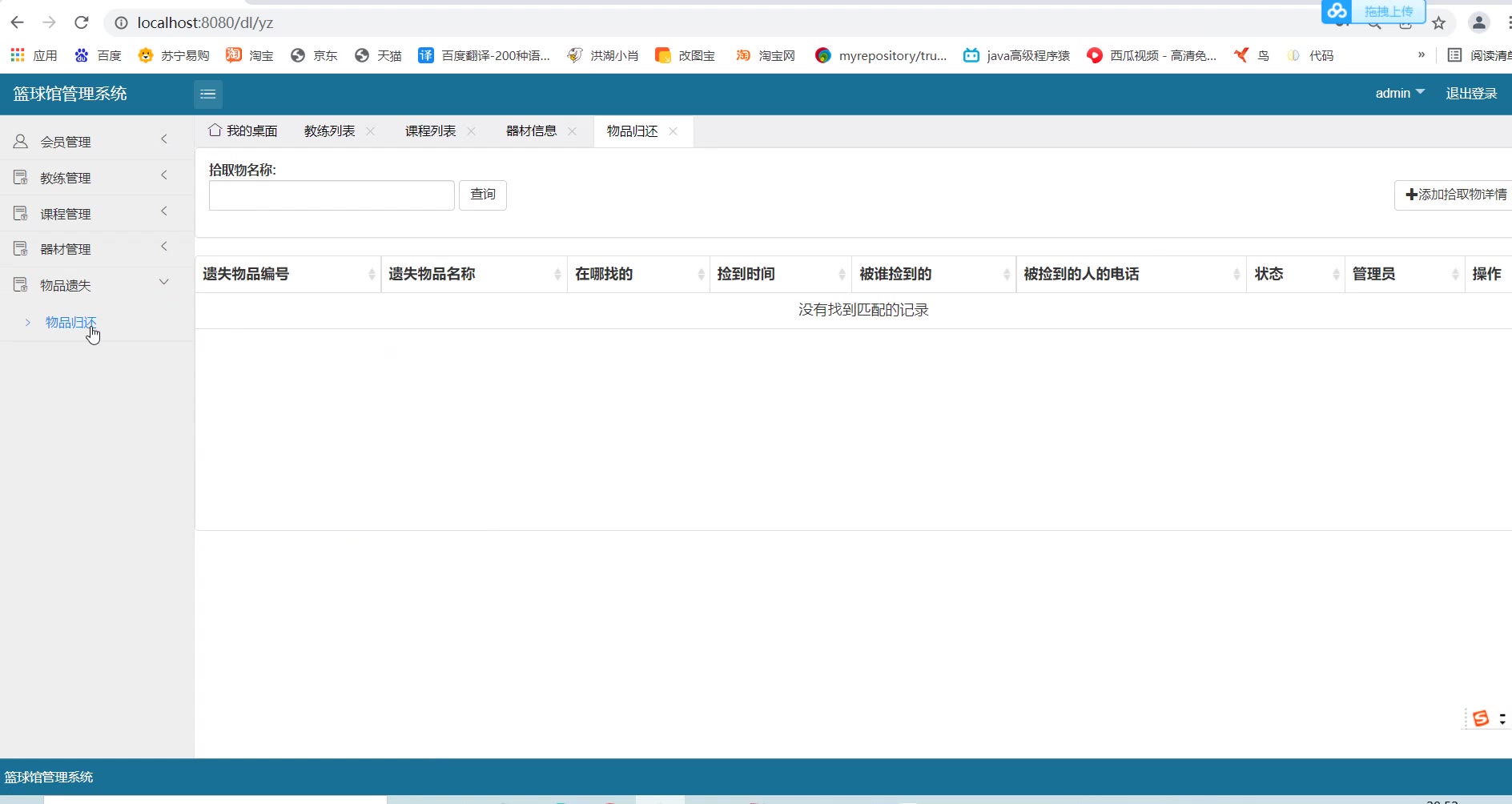Viewport: 1512px width, 804px height.
Task: Bookmark page with star icon
Action: [1438, 23]
